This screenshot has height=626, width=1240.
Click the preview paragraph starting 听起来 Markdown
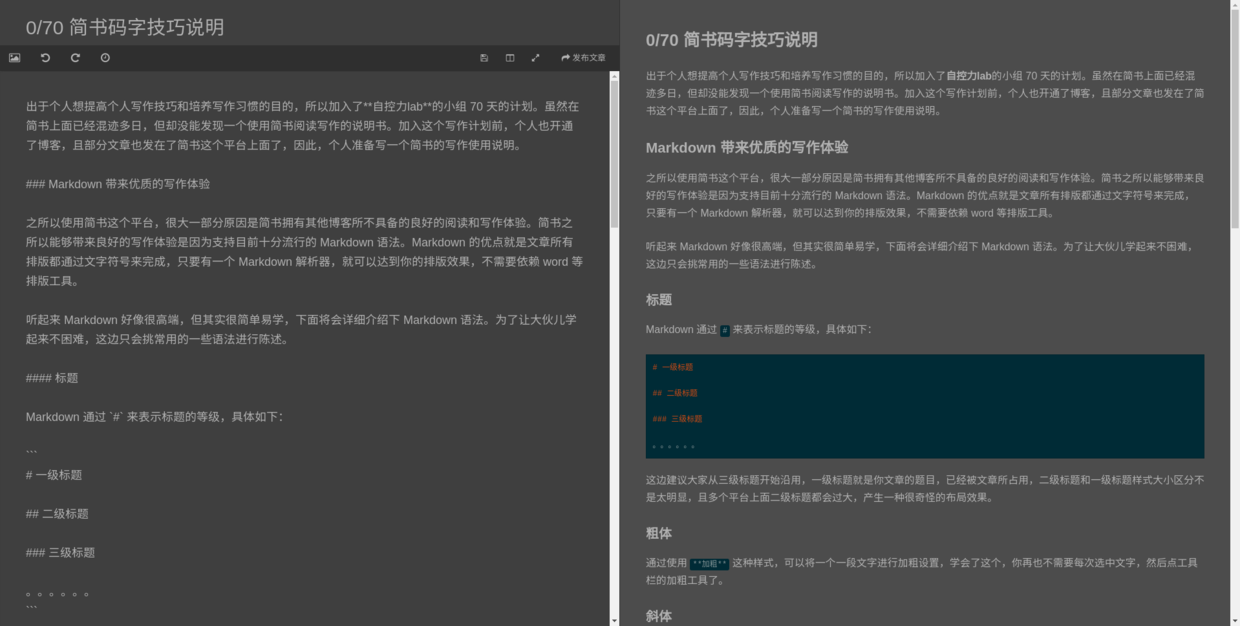(925, 255)
